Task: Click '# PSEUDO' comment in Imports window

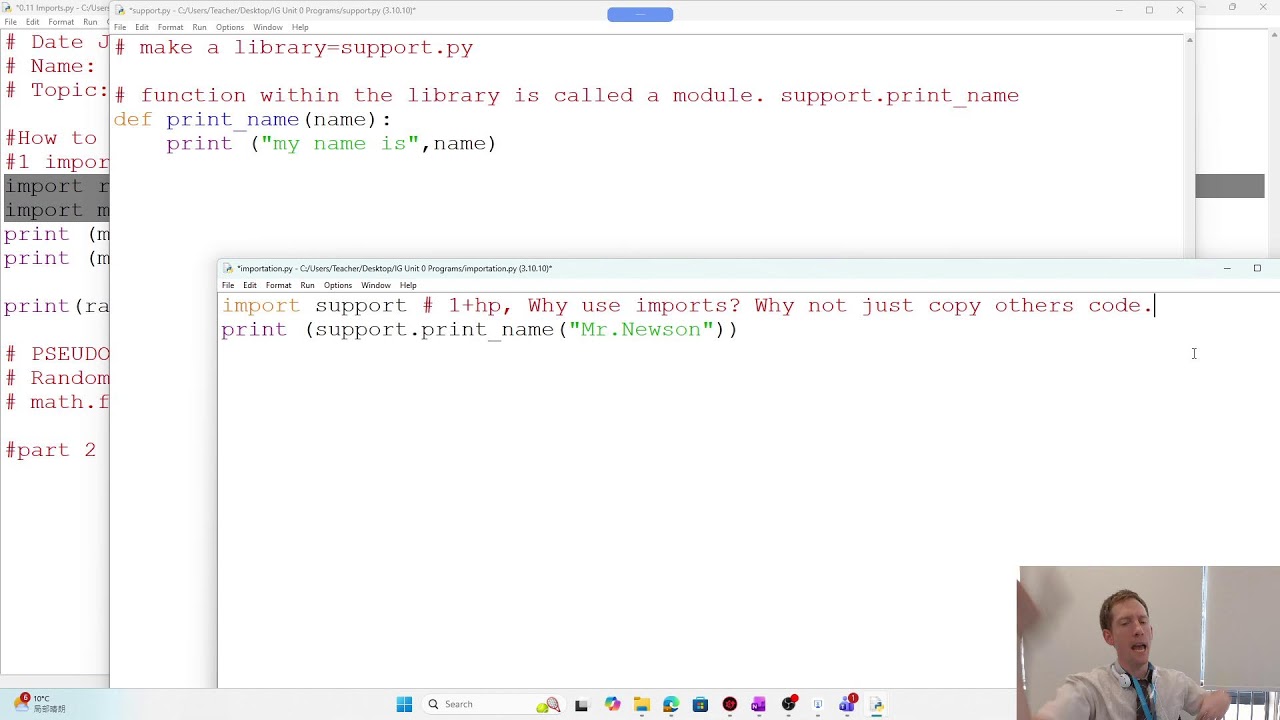Action: tap(57, 353)
